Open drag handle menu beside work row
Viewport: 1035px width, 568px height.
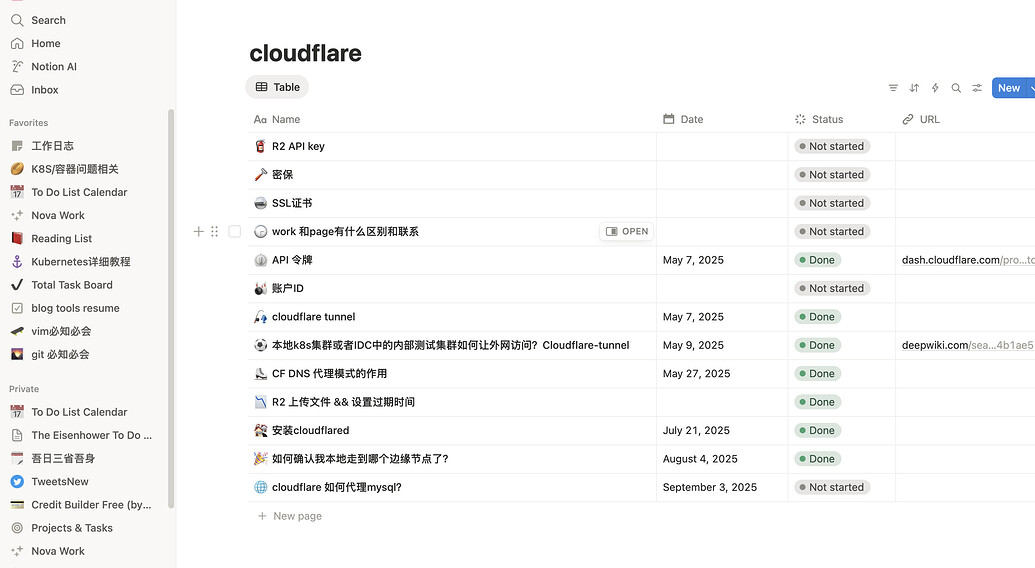tap(215, 232)
